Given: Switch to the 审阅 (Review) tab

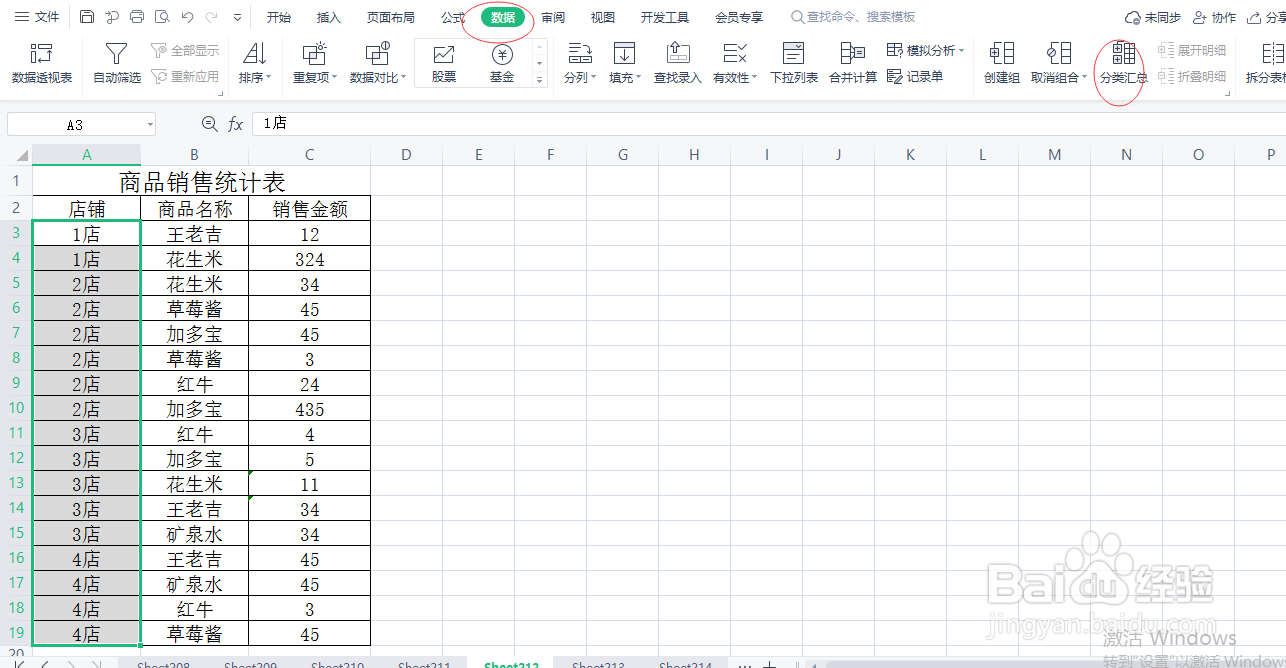Looking at the screenshot, I should [x=553, y=18].
